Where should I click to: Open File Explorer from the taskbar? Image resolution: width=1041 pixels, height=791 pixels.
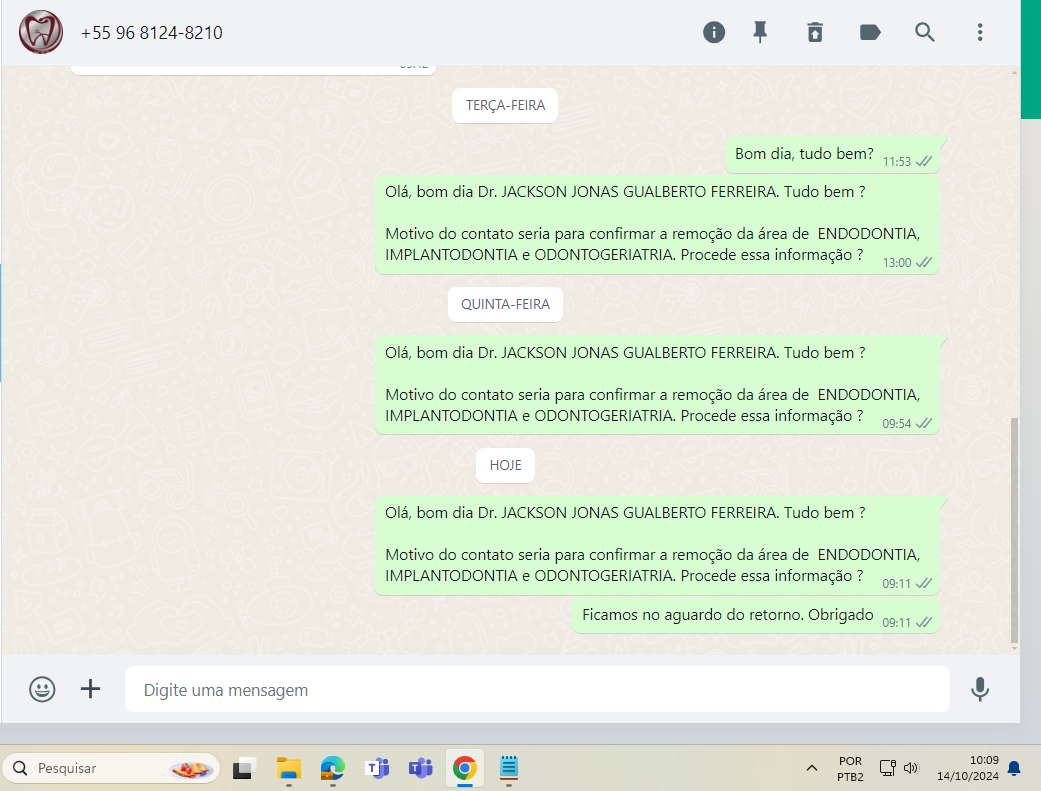289,768
